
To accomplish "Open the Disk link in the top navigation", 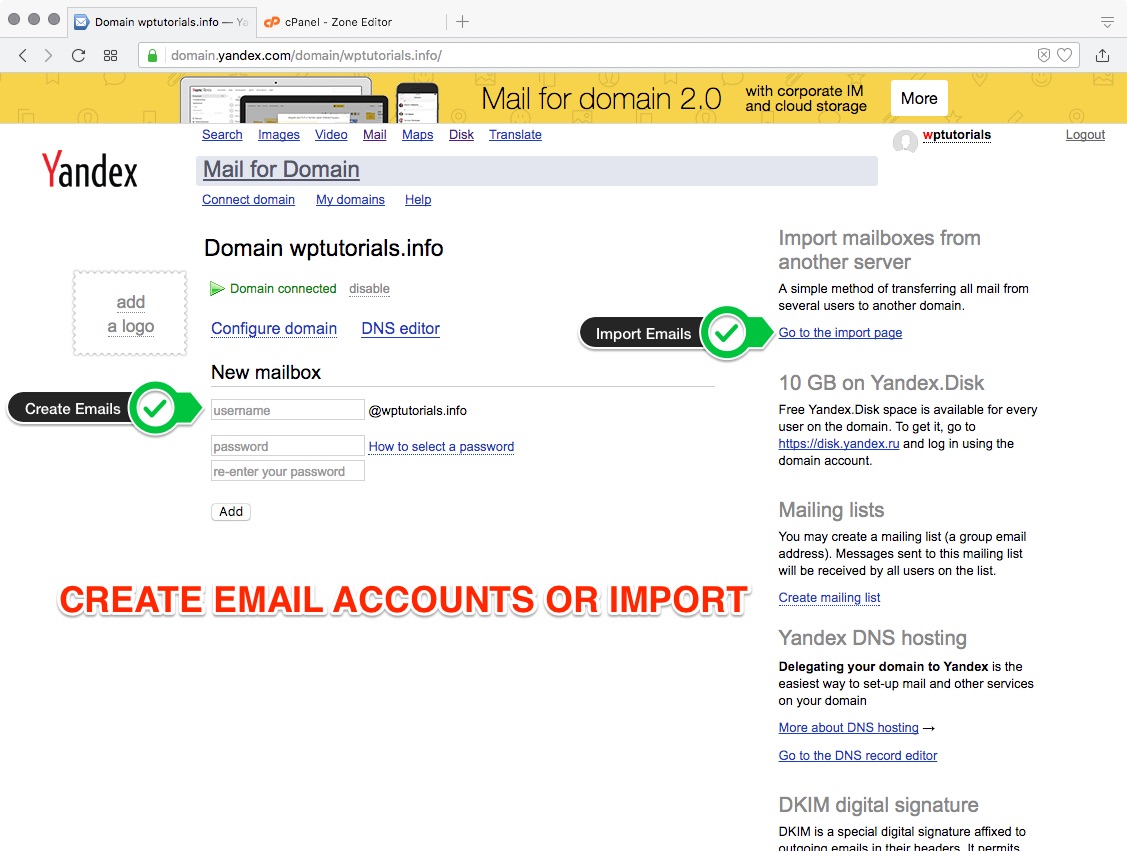I will pyautogui.click(x=461, y=134).
